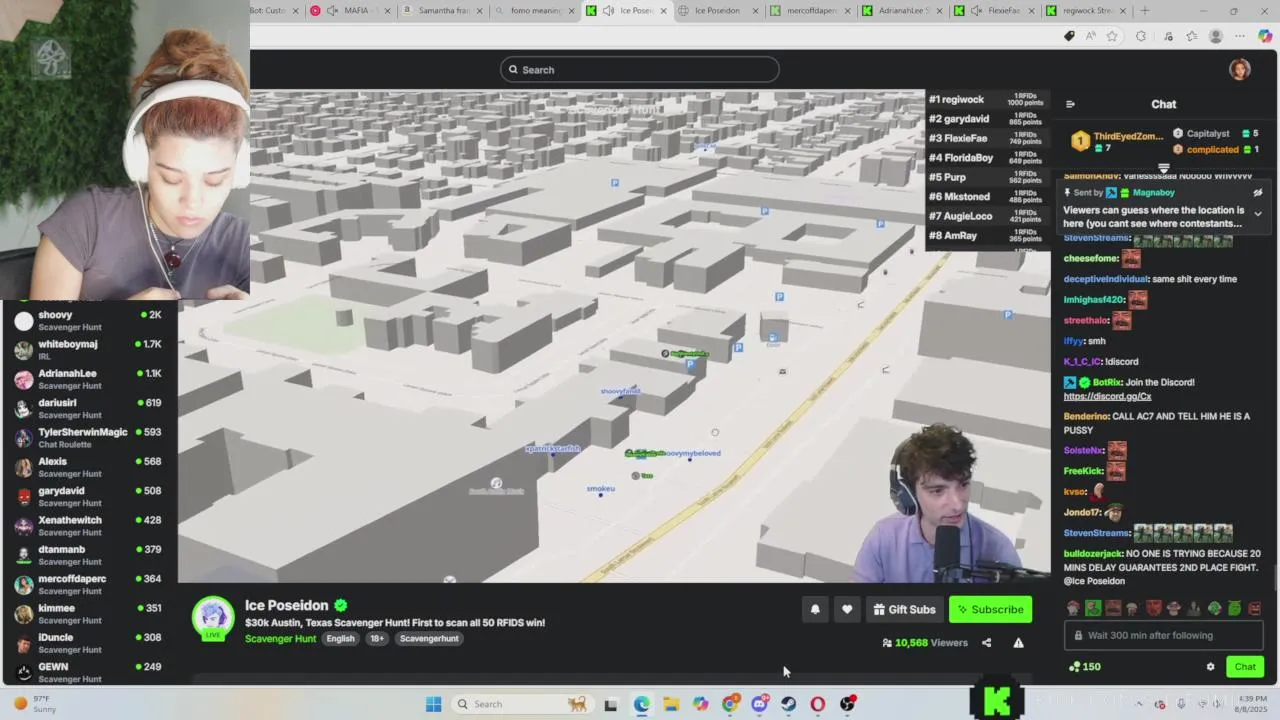1280x720 pixels.
Task: Open iDuncle channel in sidebar
Action: [89, 643]
